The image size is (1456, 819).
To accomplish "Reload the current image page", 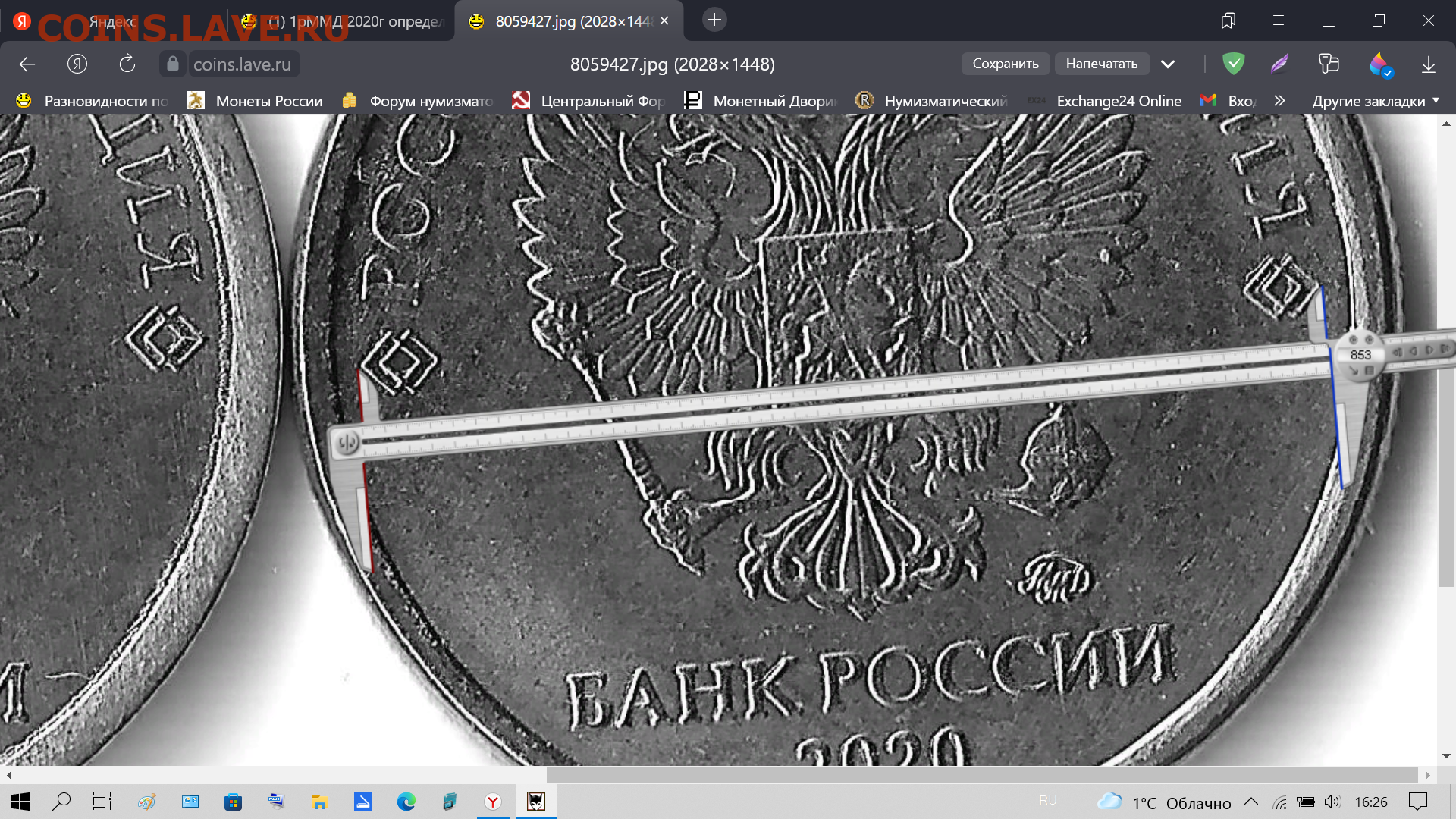I will (127, 64).
